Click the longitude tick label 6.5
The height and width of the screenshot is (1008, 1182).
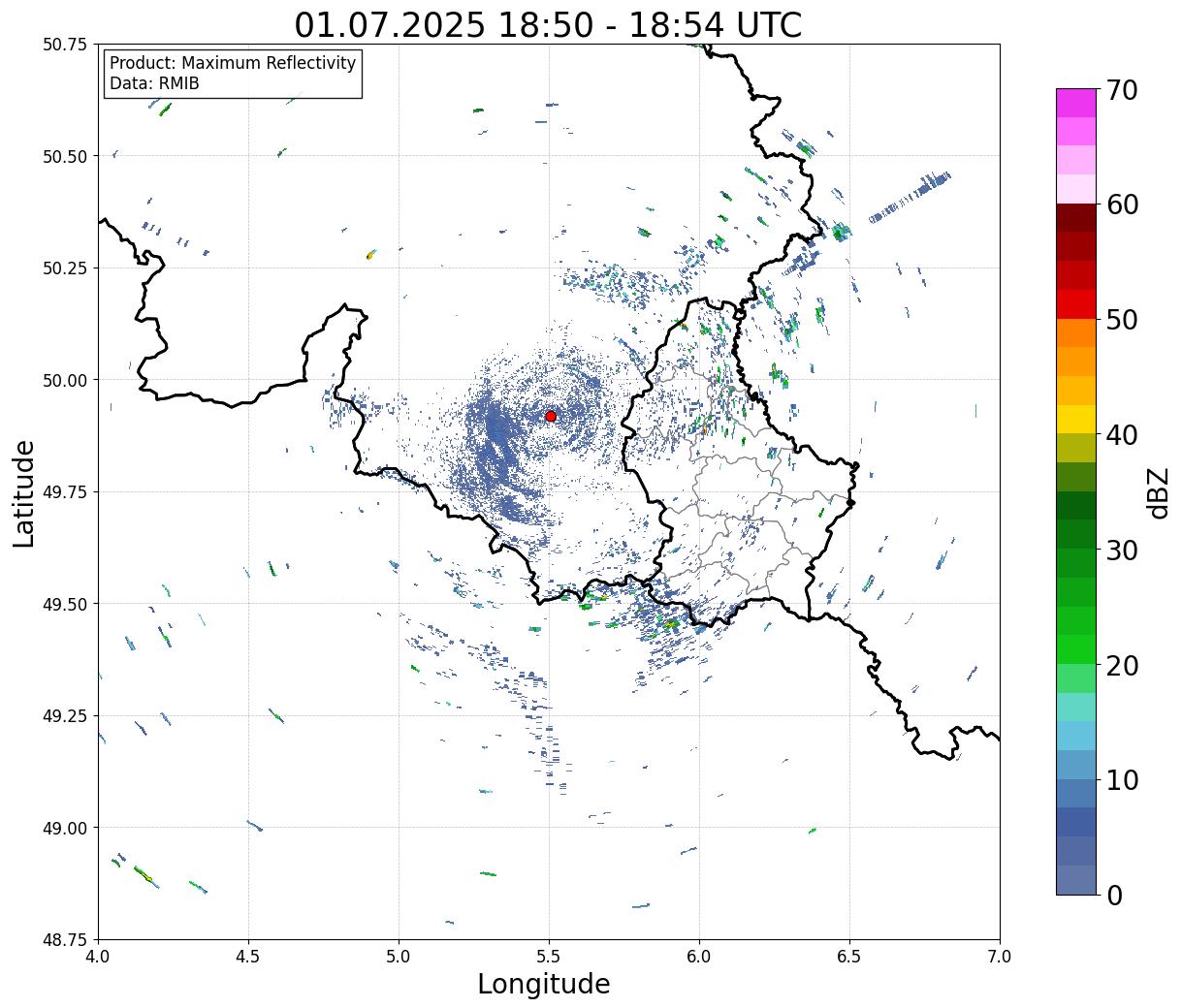tap(849, 956)
